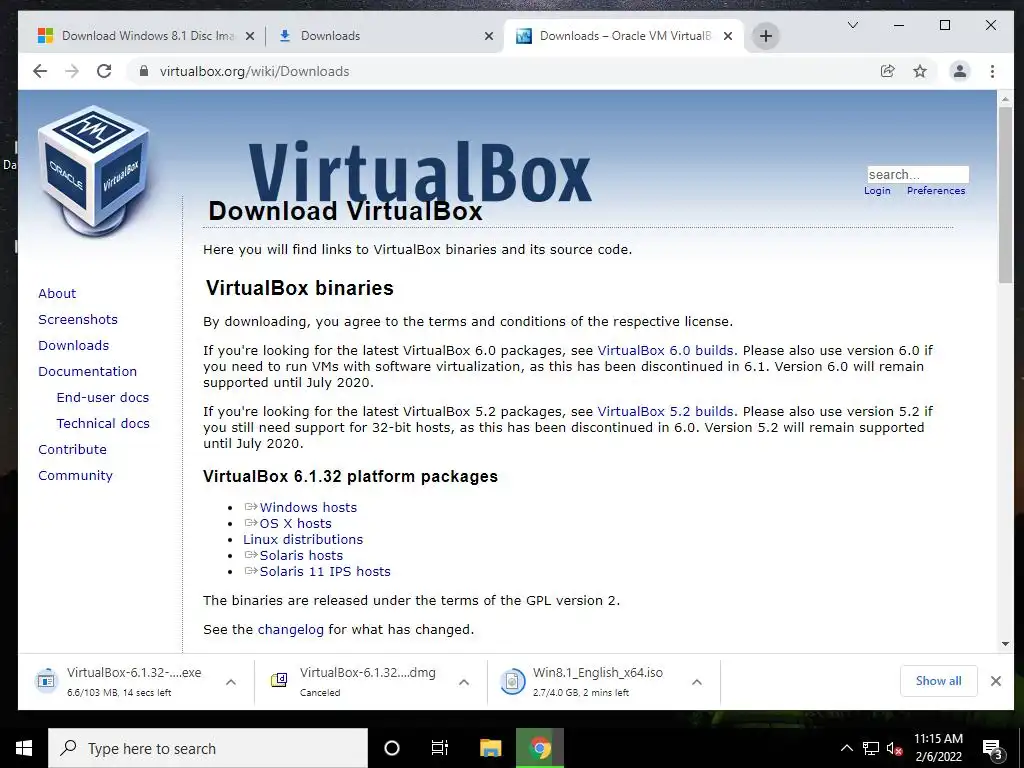Click the scrollbar down arrow
This screenshot has height=768, width=1024.
(x=1005, y=643)
